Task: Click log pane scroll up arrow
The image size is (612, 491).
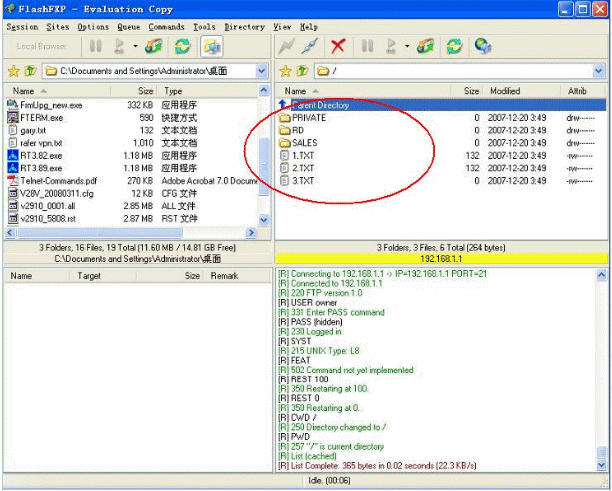Action: coord(601,275)
